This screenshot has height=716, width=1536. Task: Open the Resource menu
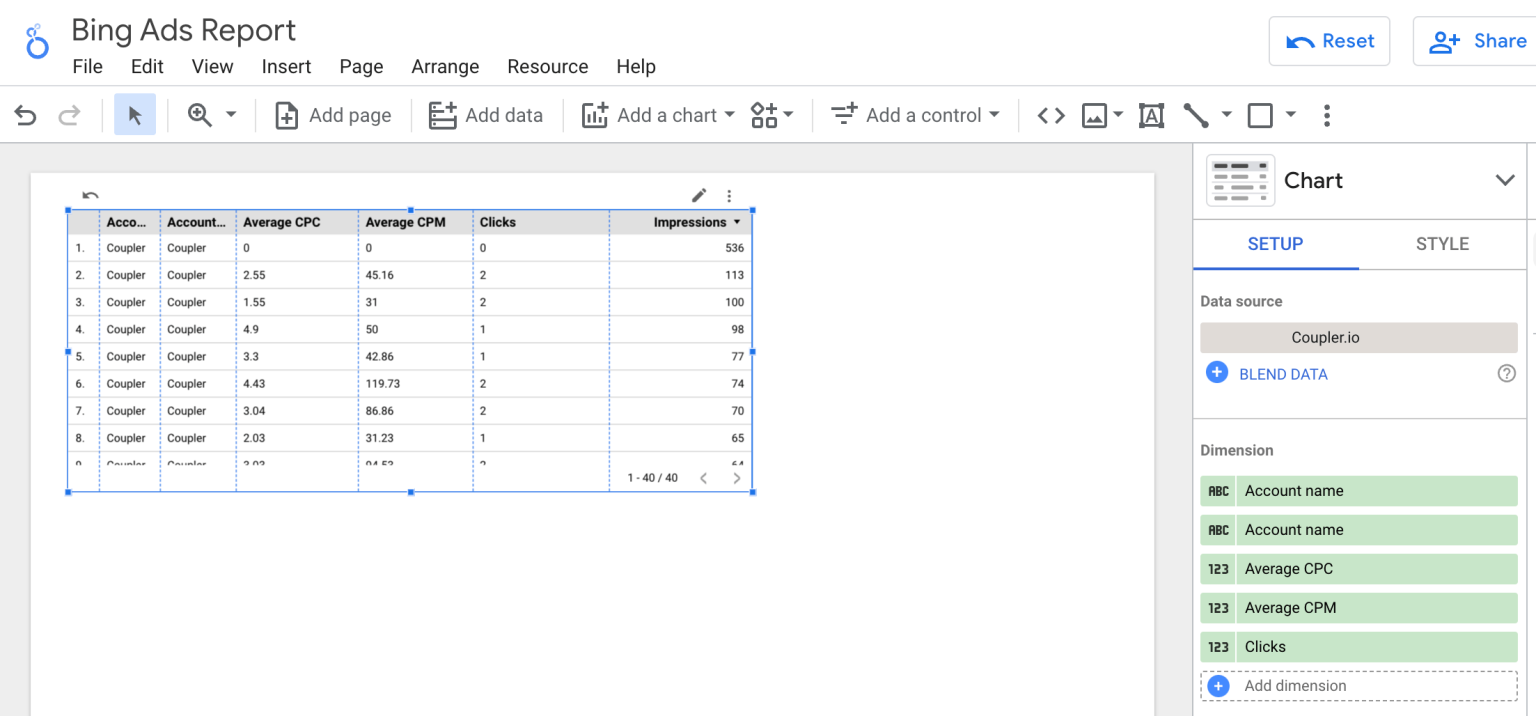547,67
